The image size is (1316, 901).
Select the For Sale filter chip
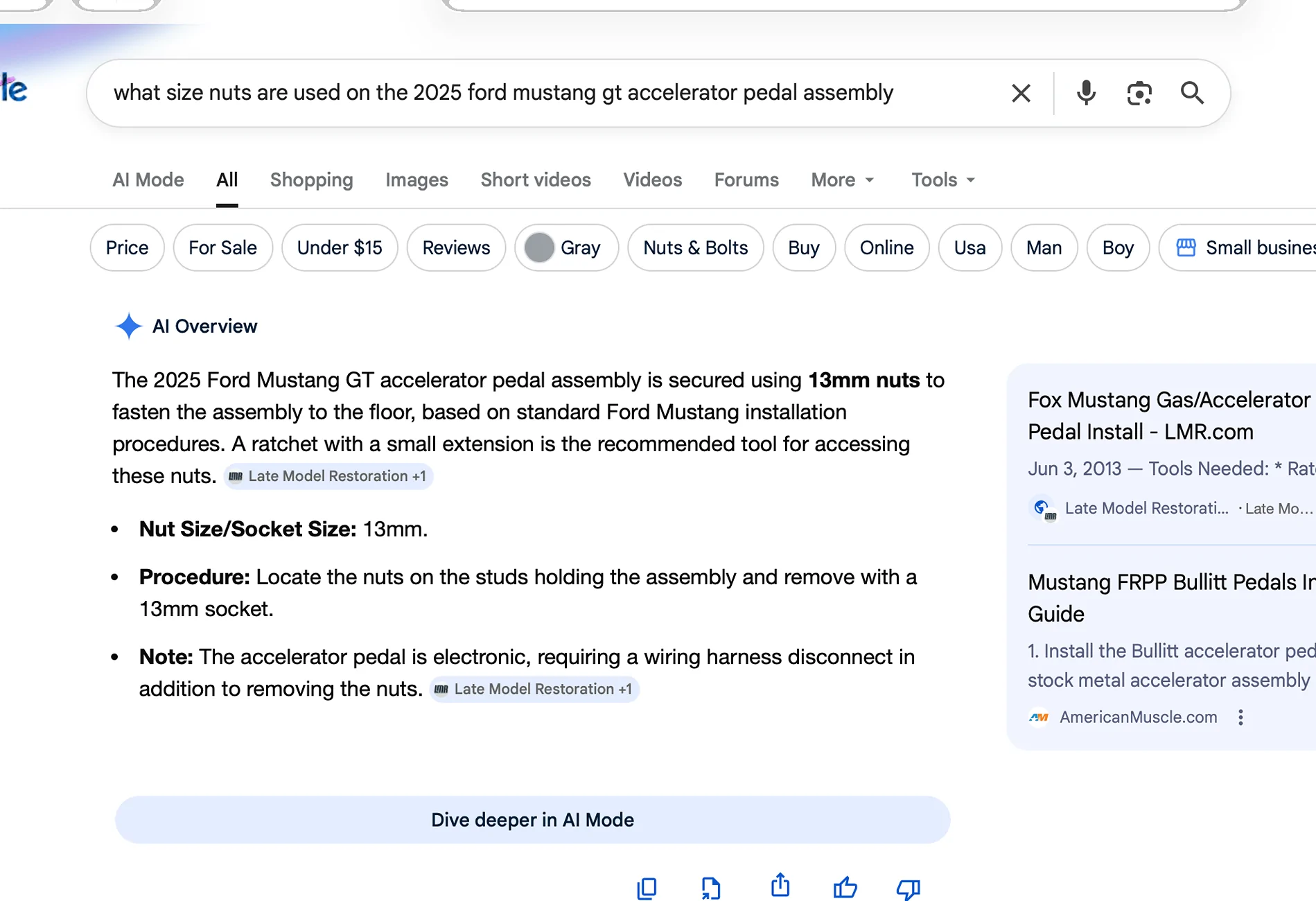click(223, 247)
